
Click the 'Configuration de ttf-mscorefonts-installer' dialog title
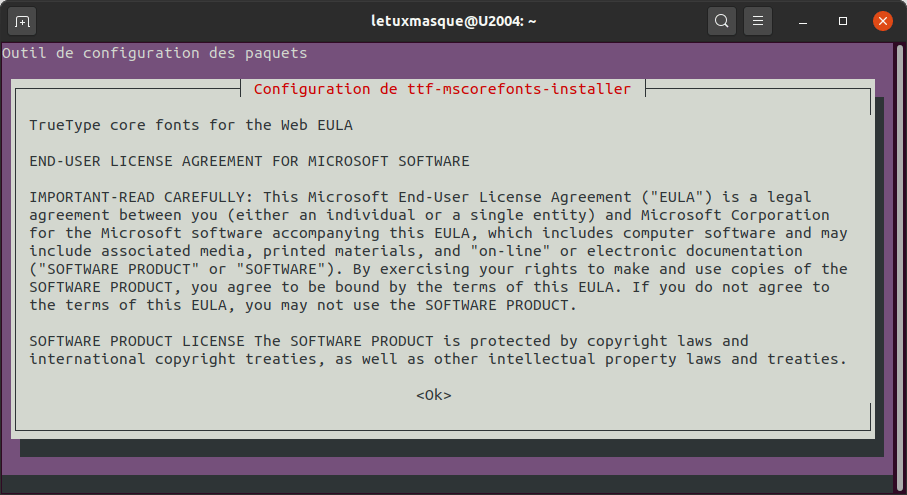(x=442, y=89)
